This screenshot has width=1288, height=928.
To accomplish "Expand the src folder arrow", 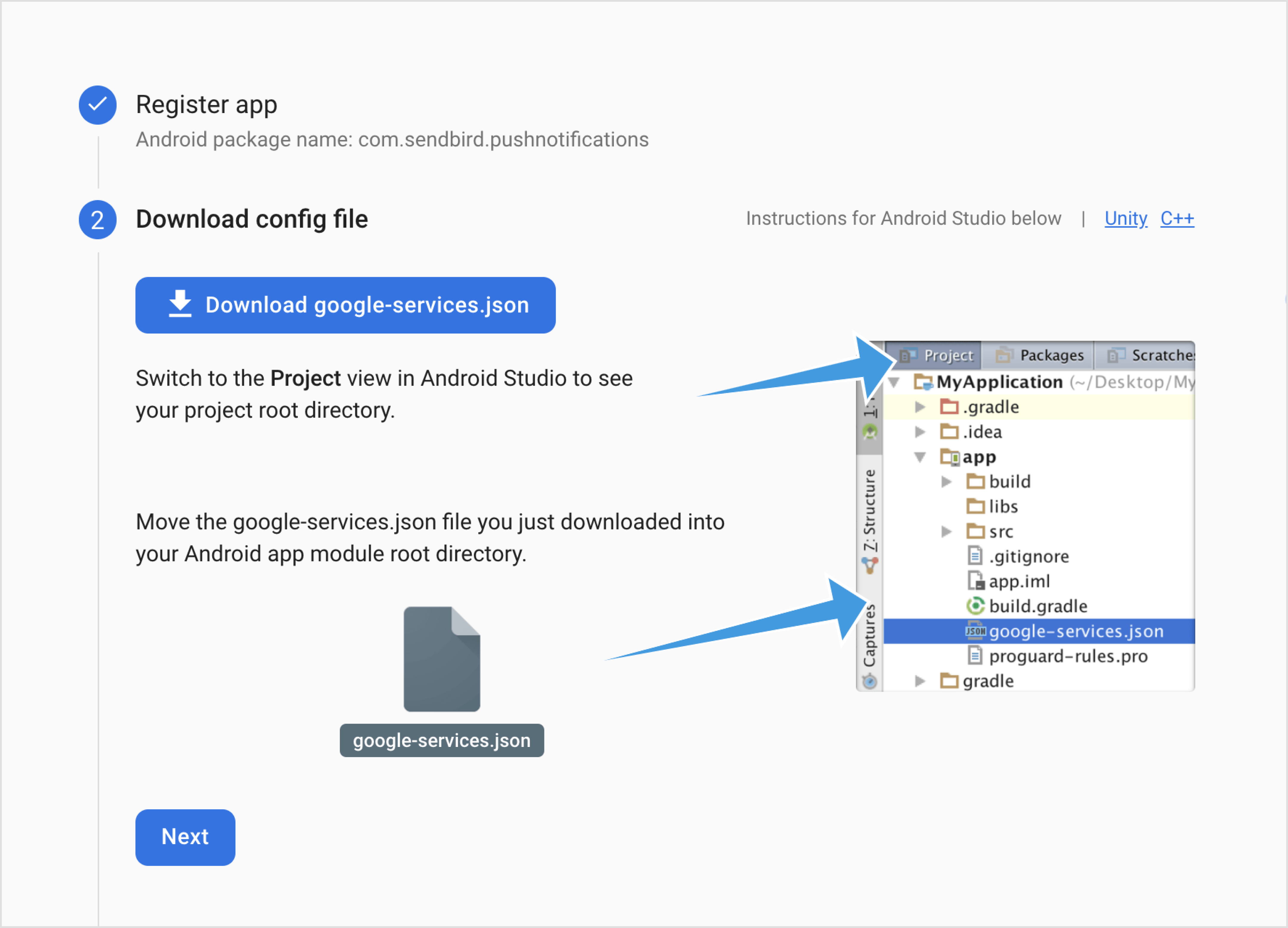I will tap(946, 532).
